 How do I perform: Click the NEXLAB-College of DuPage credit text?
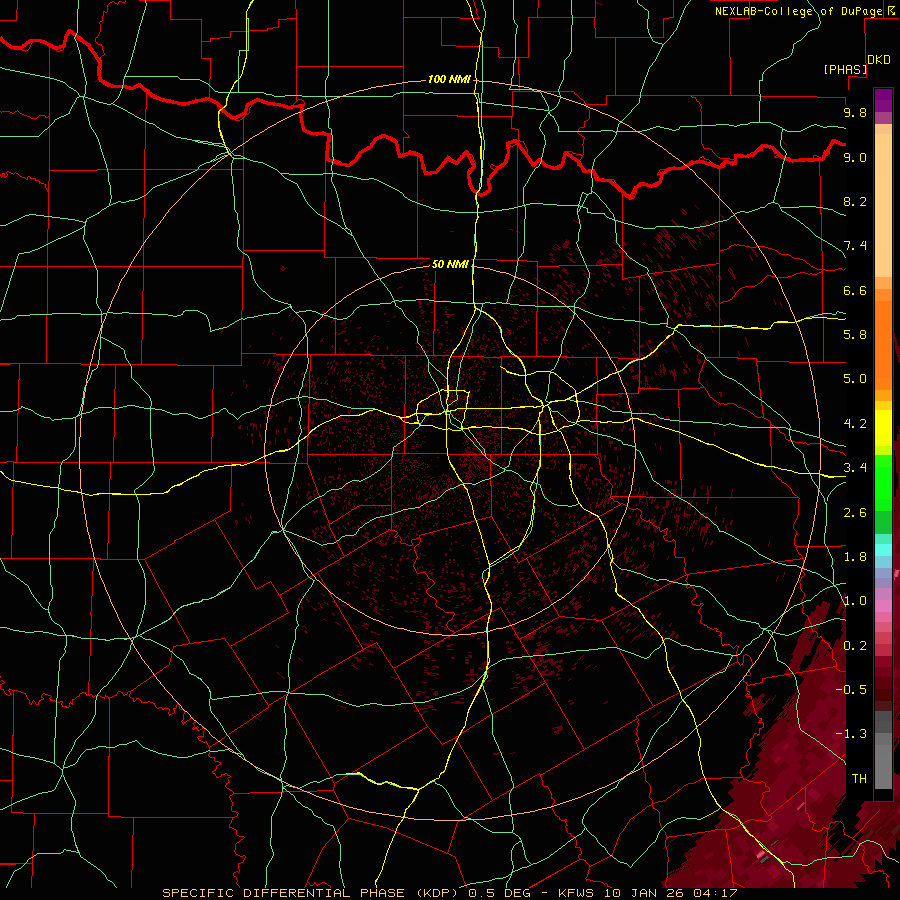(x=798, y=11)
